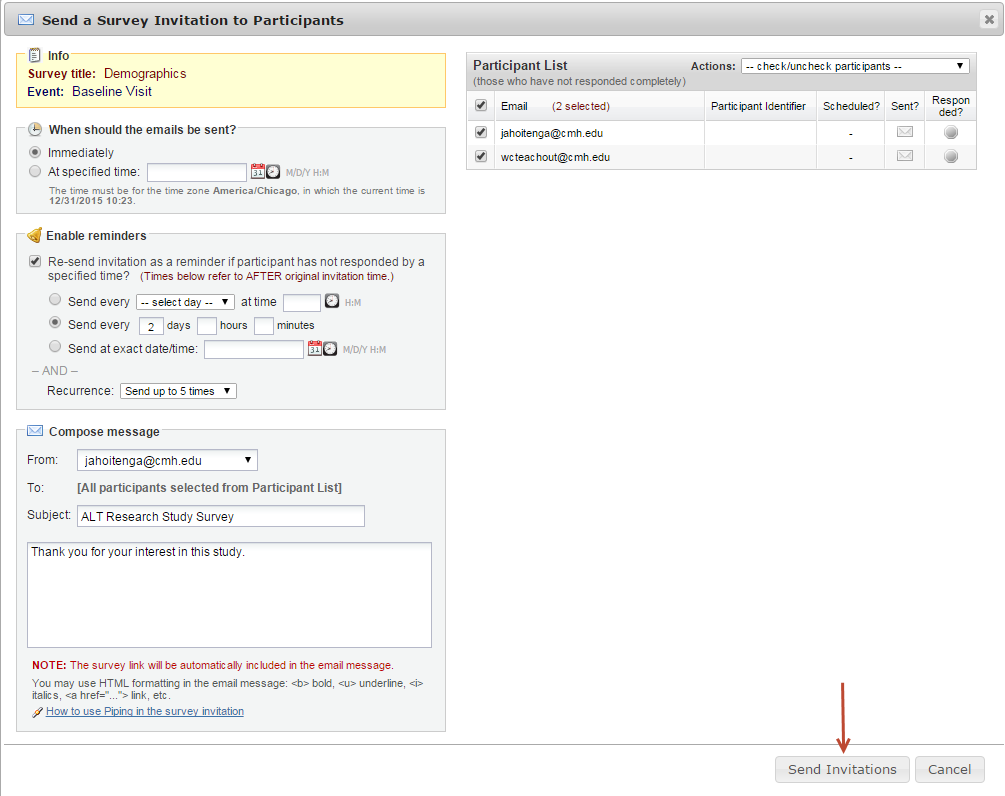Screen dimensions: 1005x796
Task: Open 'How to use Piping in the survey invitation' link
Action: [144, 711]
